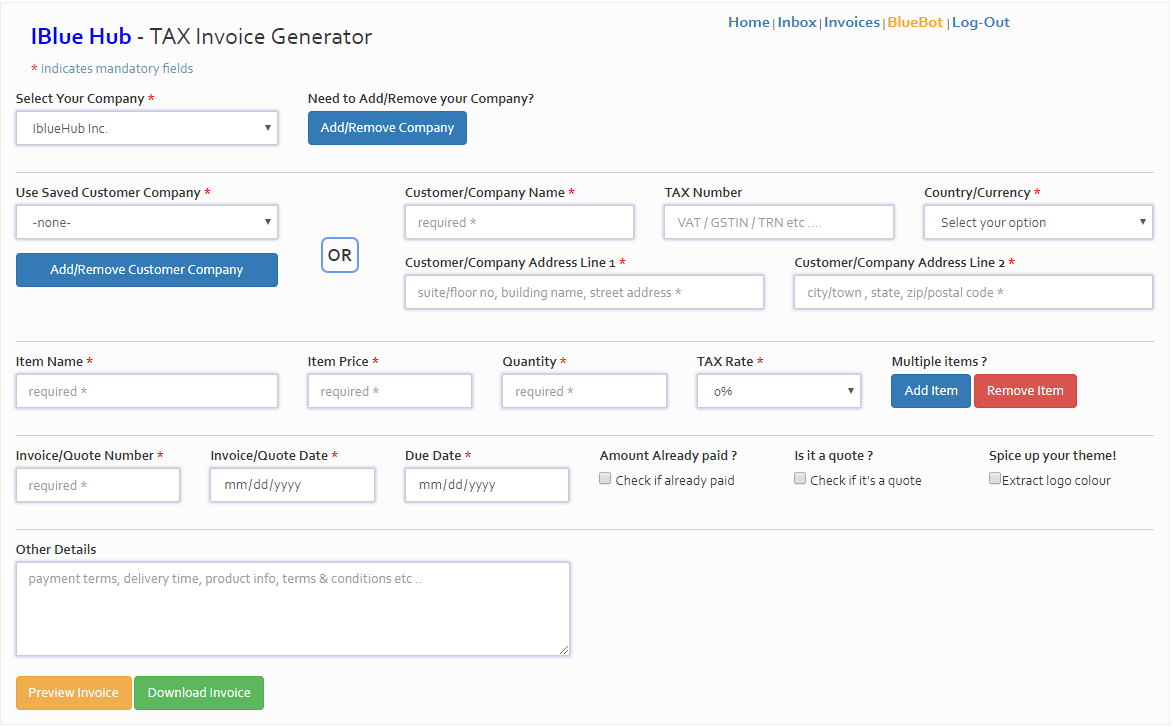Click the green Download Invoice button

(199, 693)
